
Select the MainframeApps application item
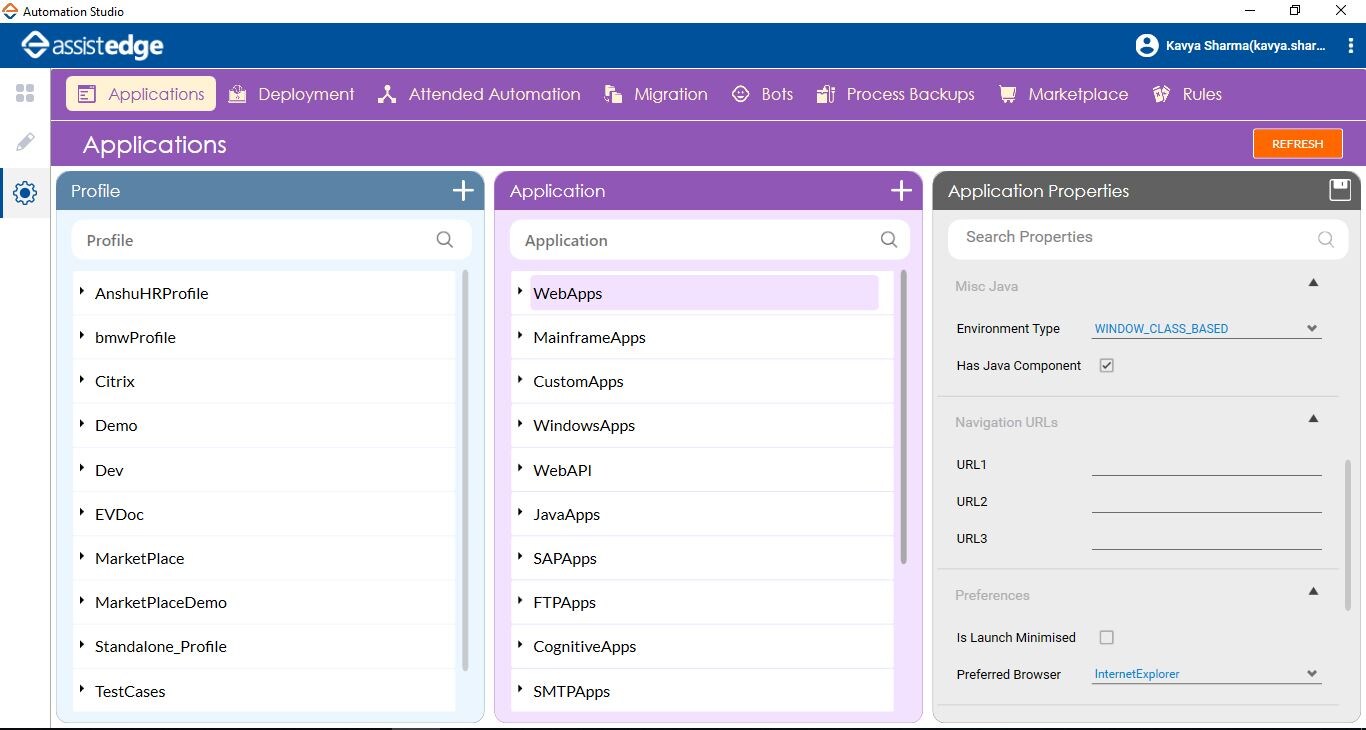pos(589,338)
